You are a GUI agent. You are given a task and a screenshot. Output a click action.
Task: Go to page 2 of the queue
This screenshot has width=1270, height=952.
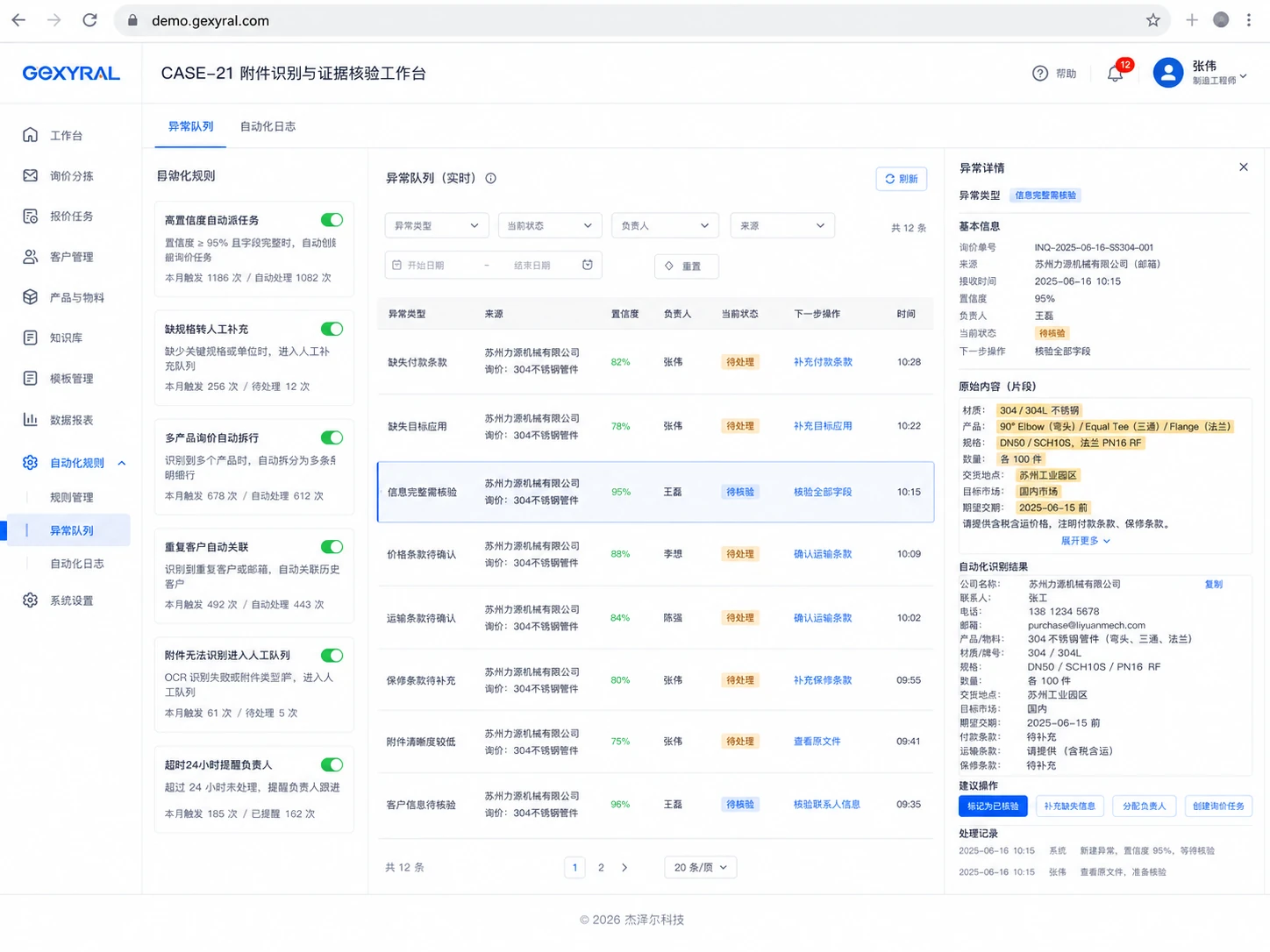[x=601, y=867]
